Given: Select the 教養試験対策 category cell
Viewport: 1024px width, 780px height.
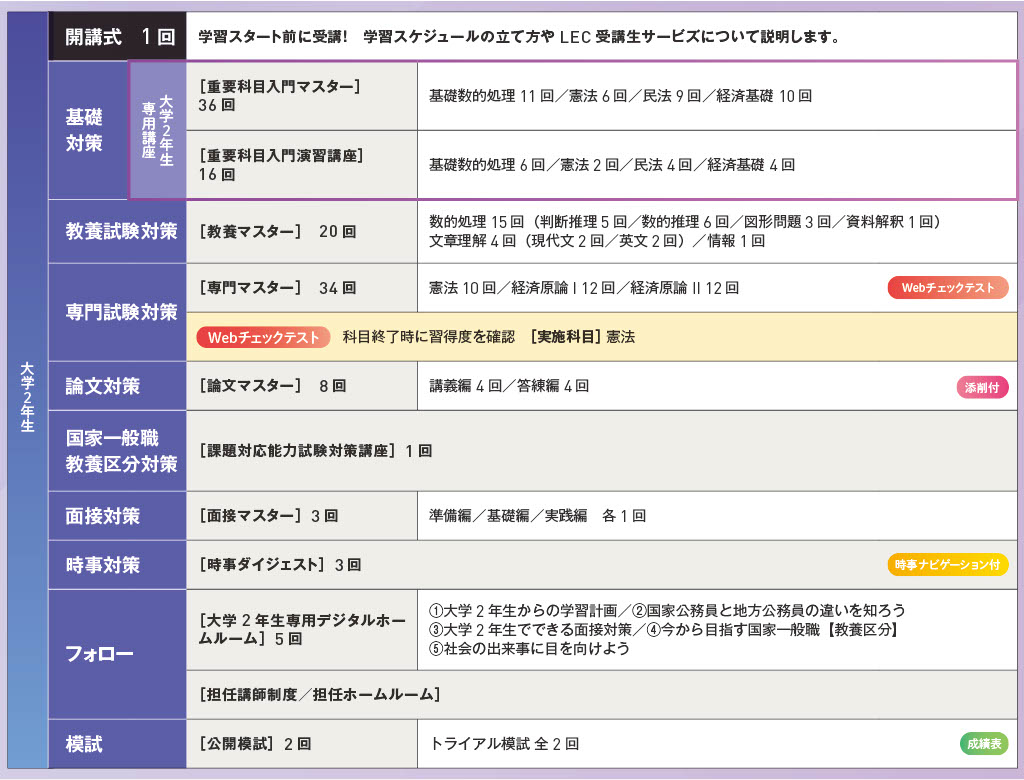Looking at the screenshot, I should click(x=118, y=232).
